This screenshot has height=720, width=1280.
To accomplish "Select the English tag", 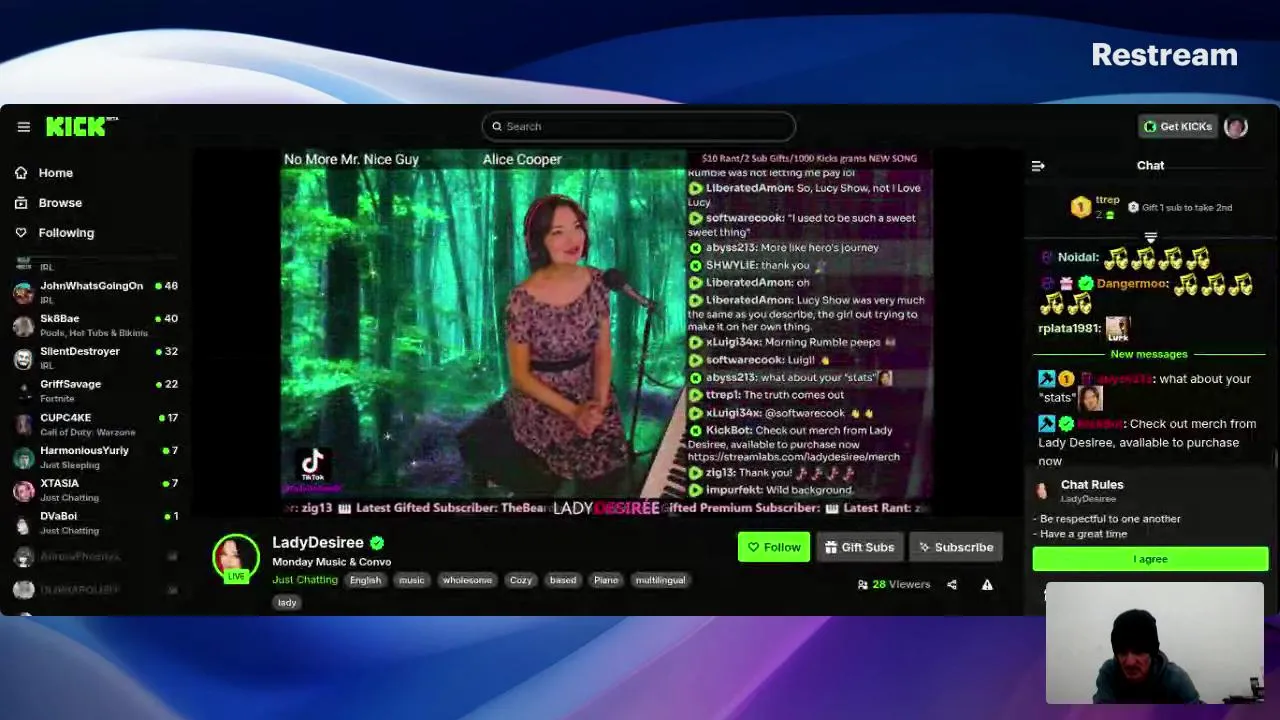I will point(365,580).
